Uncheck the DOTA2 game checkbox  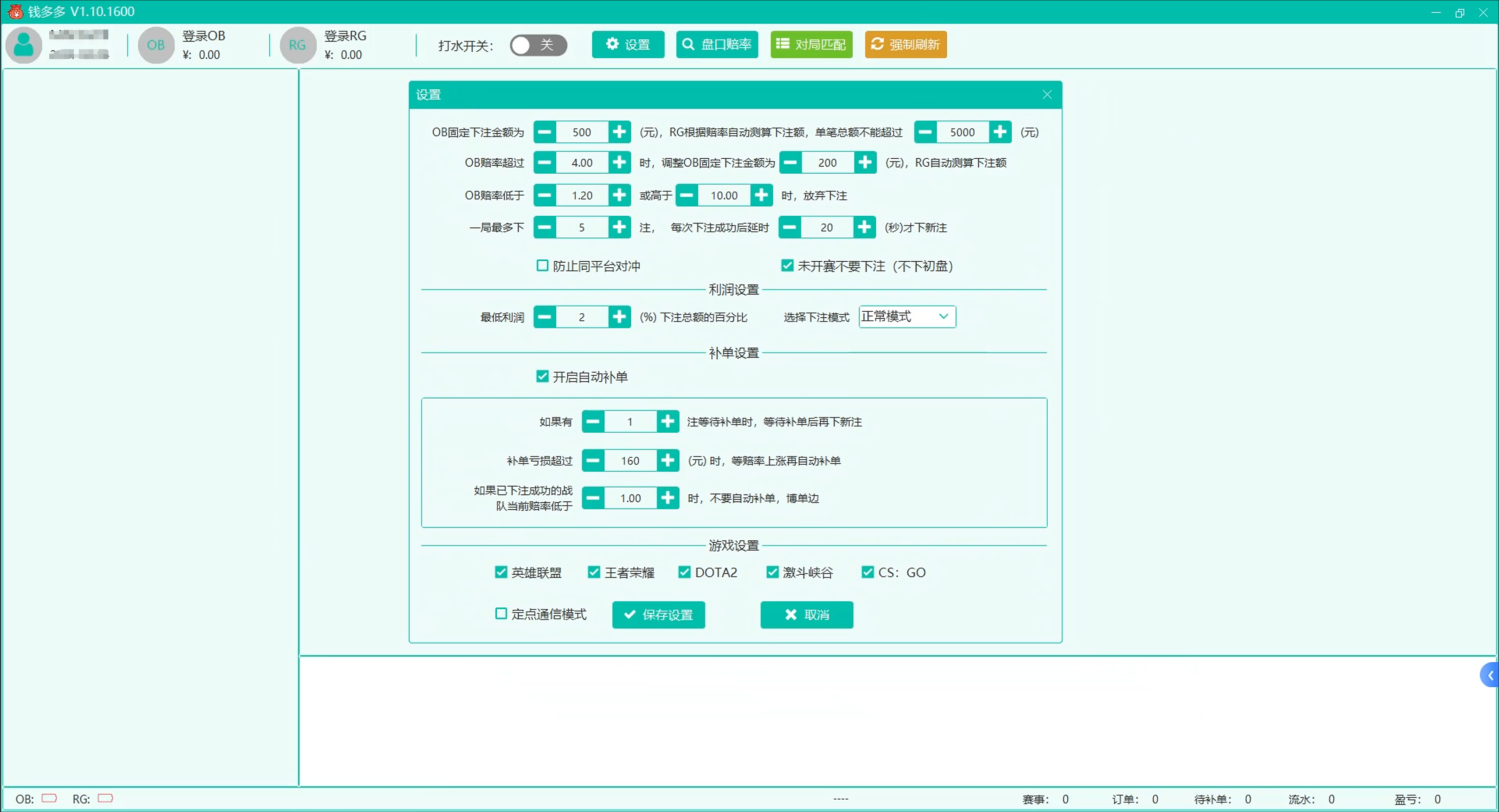[684, 573]
